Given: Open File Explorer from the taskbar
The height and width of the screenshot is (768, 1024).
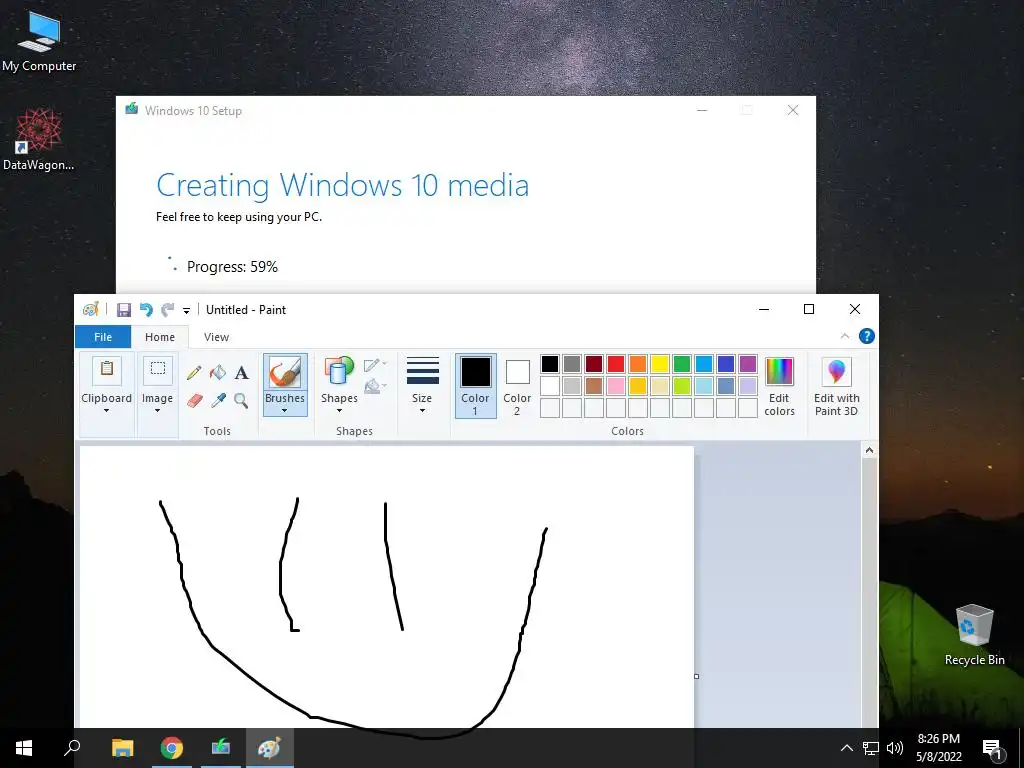Looking at the screenshot, I should (x=123, y=748).
